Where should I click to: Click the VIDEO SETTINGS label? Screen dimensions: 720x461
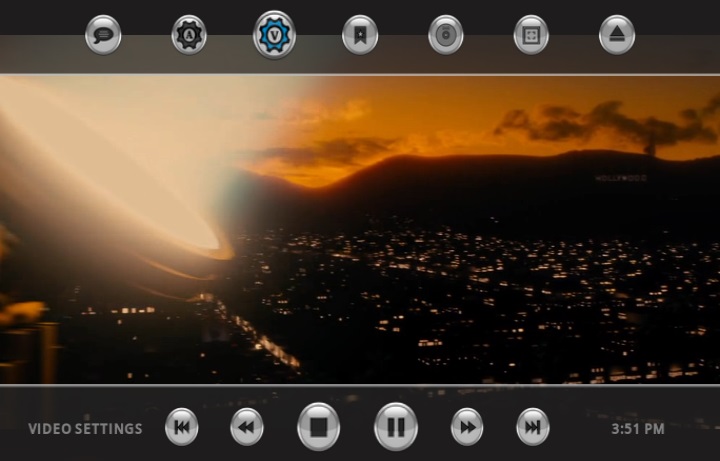coord(85,429)
